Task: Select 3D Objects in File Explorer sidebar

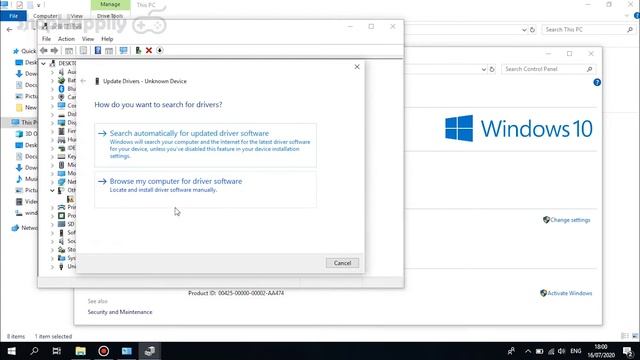Action: [27, 133]
